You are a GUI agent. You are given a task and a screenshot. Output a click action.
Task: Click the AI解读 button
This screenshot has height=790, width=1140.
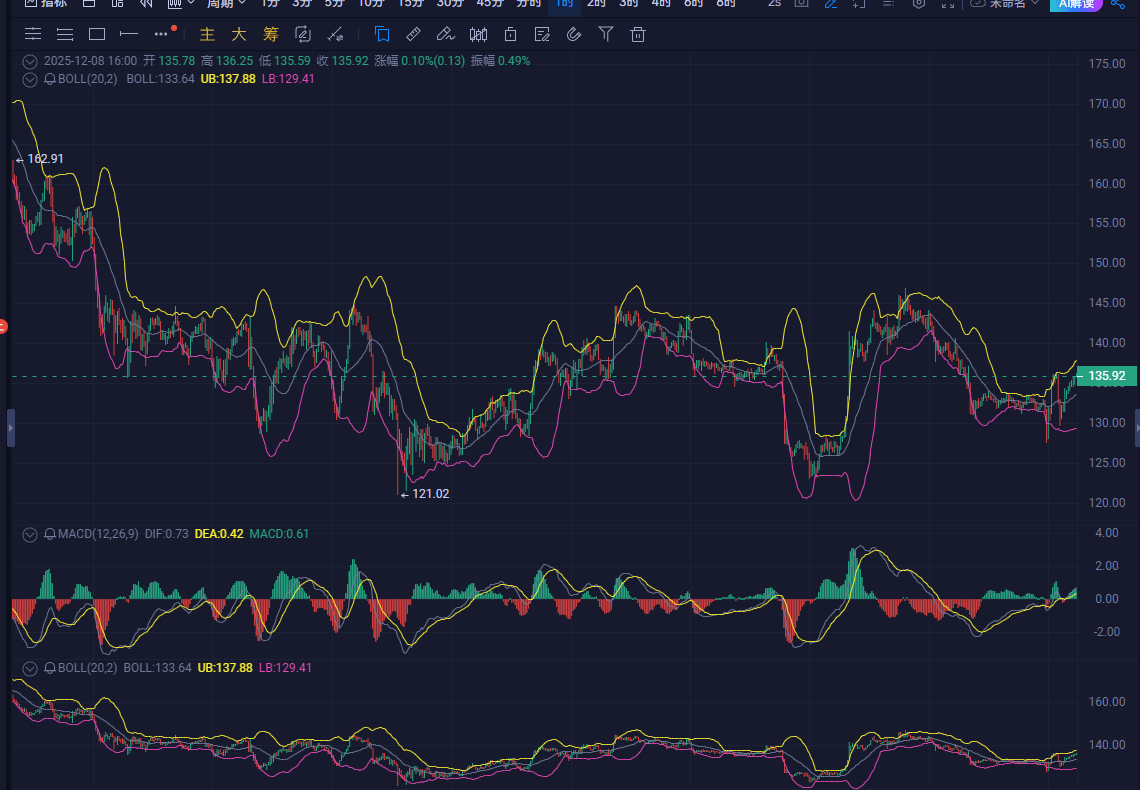click(1075, 4)
